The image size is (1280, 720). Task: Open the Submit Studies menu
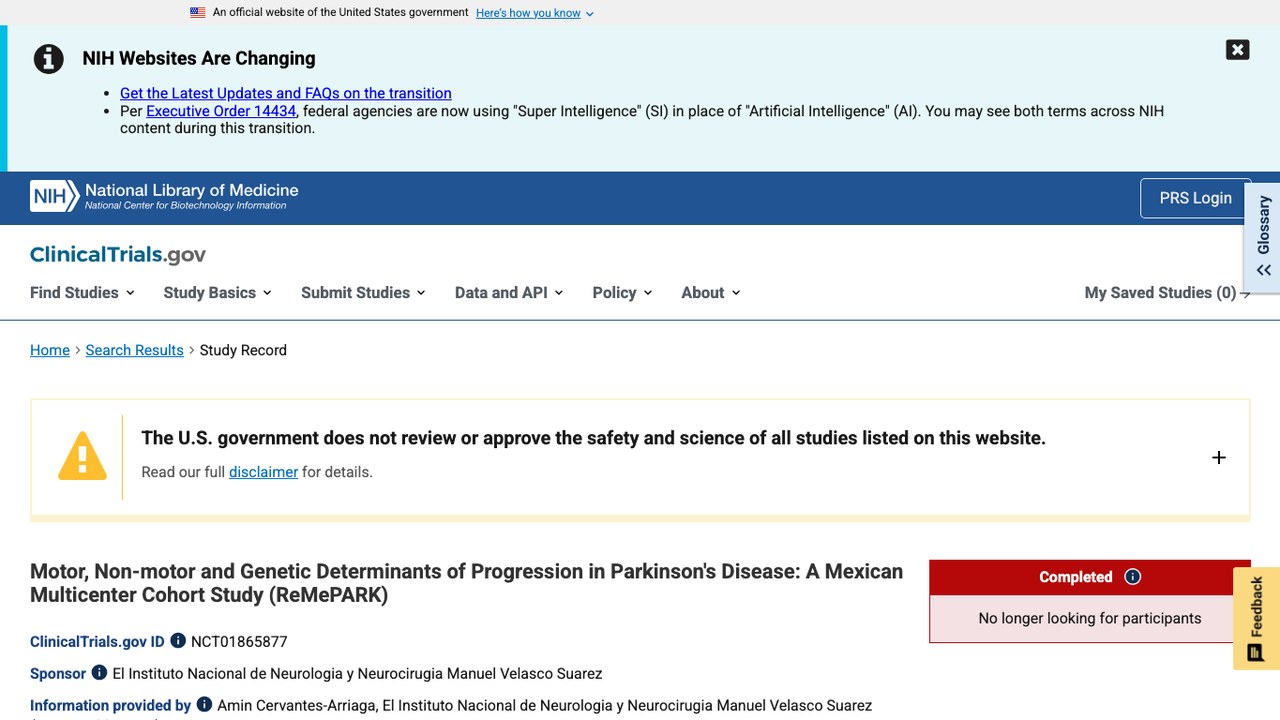(363, 293)
